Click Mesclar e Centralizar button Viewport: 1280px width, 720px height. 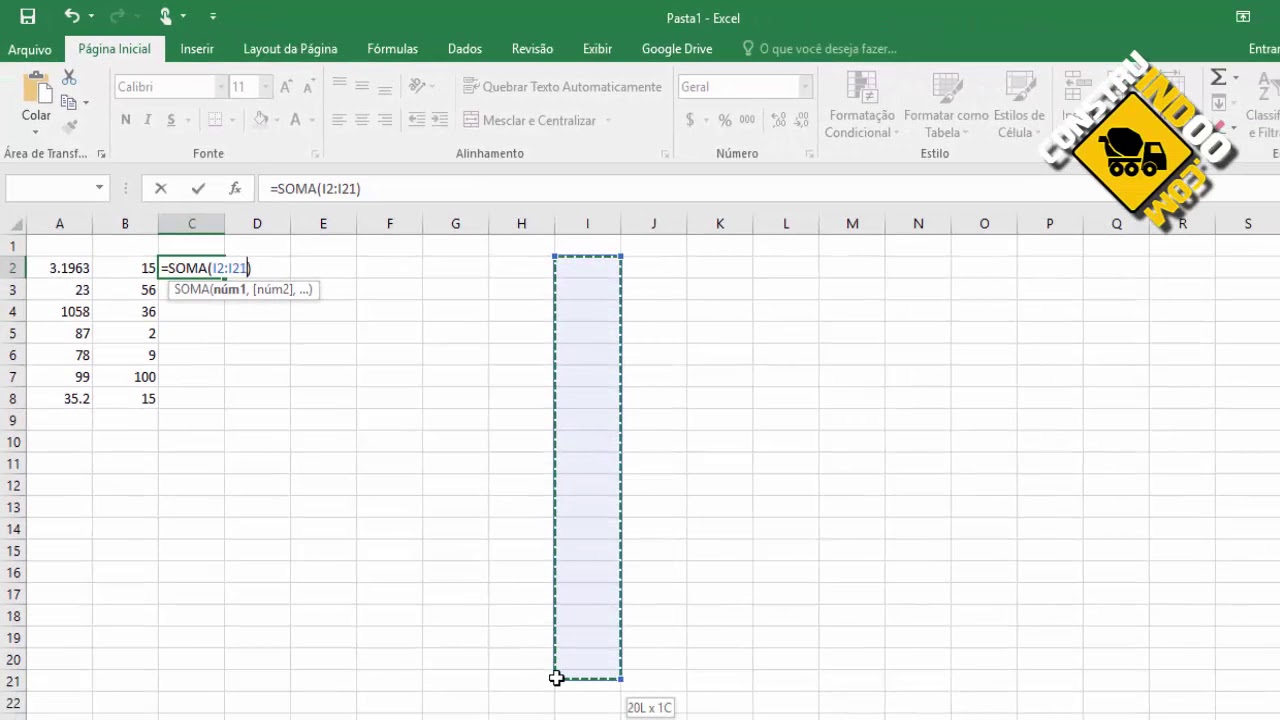pos(530,120)
